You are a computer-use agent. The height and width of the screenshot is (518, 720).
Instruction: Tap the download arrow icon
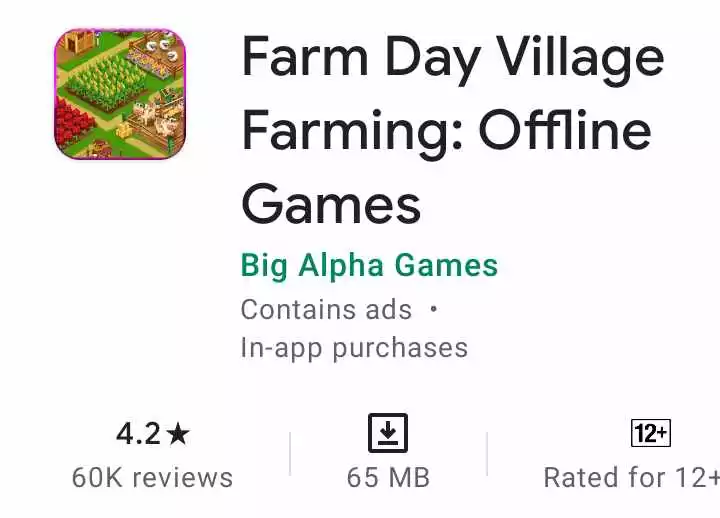[x=388, y=433]
